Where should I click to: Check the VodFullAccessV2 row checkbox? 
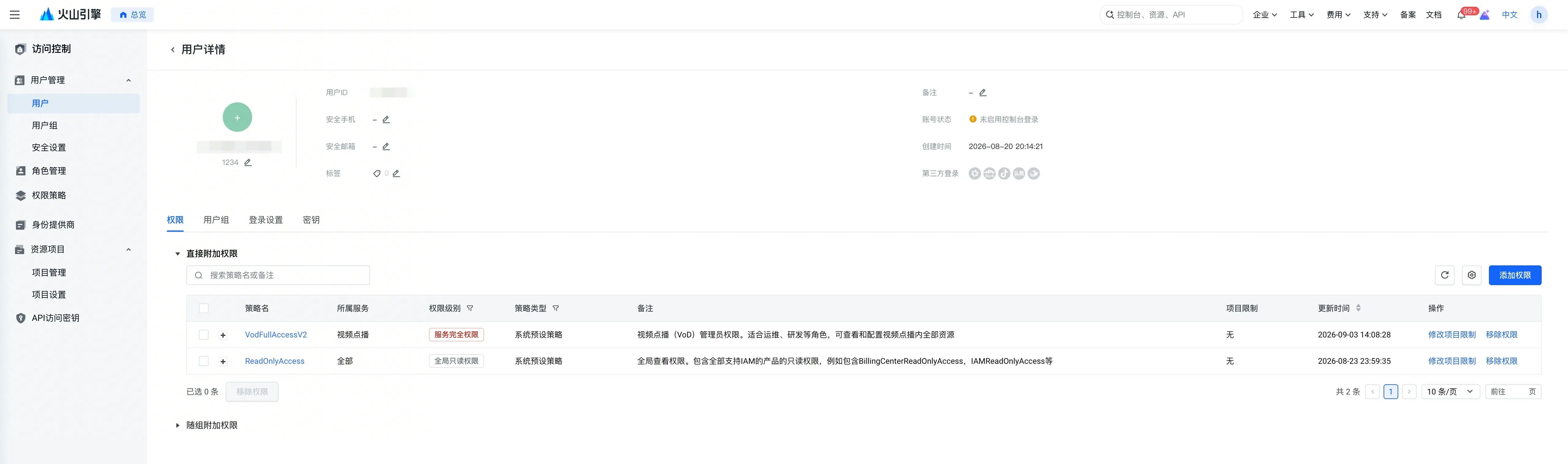[204, 335]
